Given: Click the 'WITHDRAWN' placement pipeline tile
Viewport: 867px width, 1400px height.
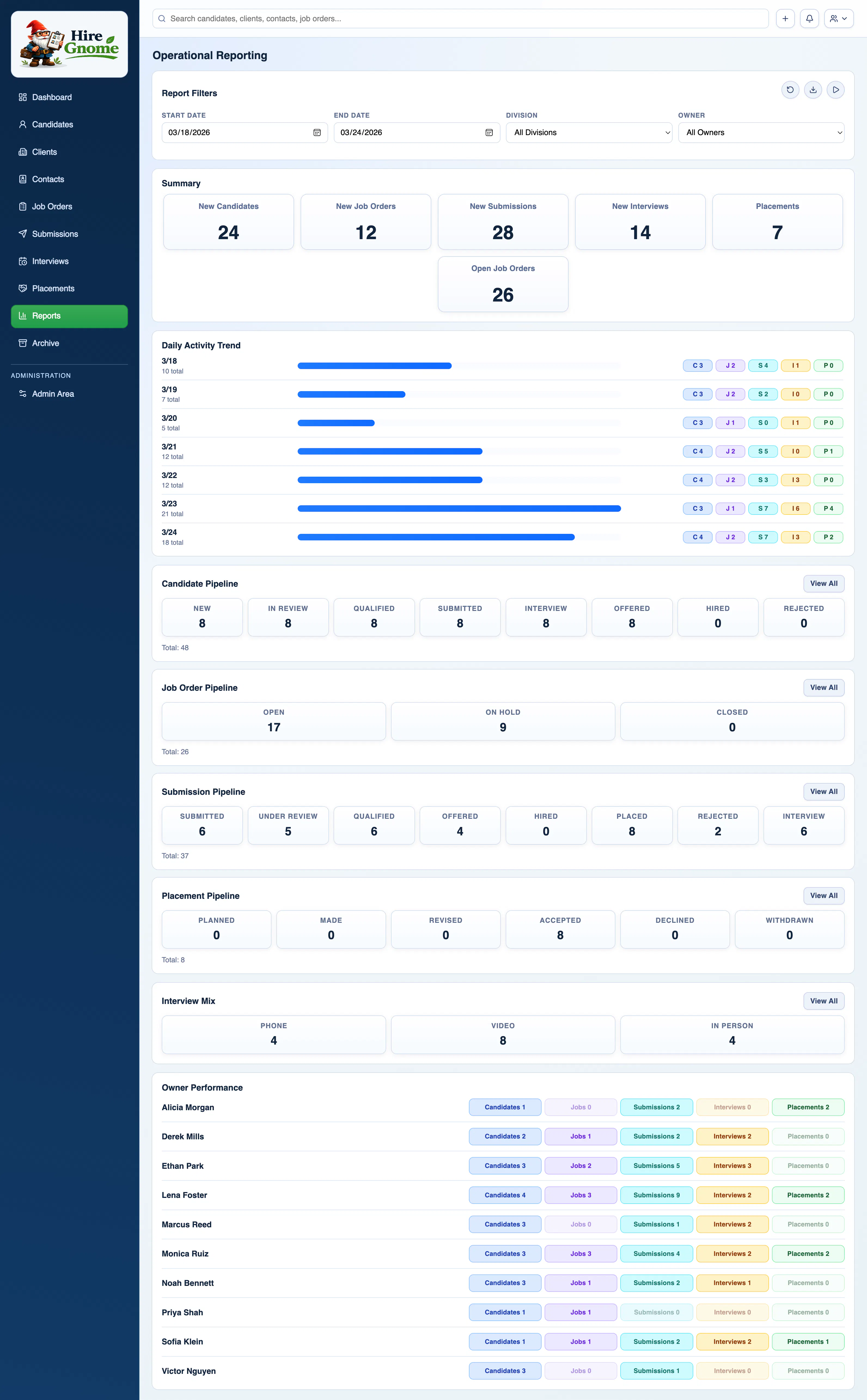Looking at the screenshot, I should (x=790, y=929).
